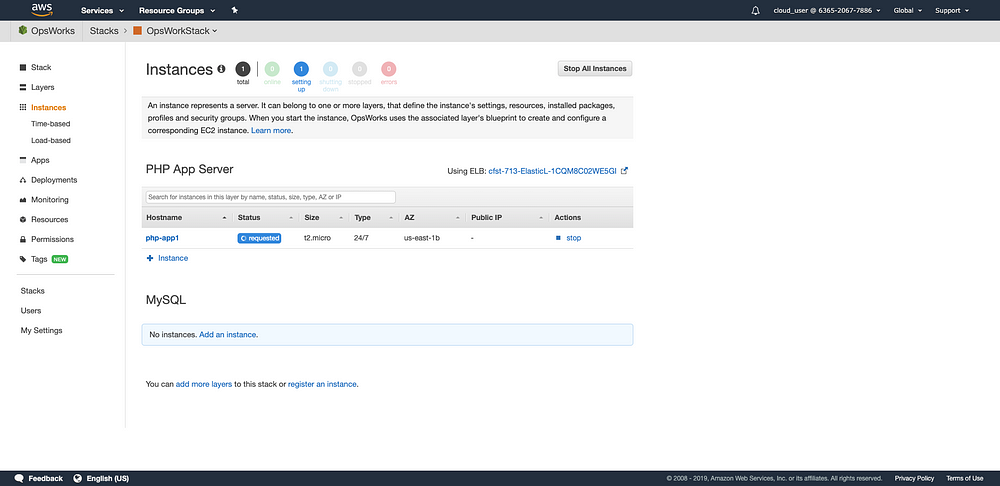1000x486 pixels.
Task: Open the pin shortcuts icon
Action: coord(235,10)
